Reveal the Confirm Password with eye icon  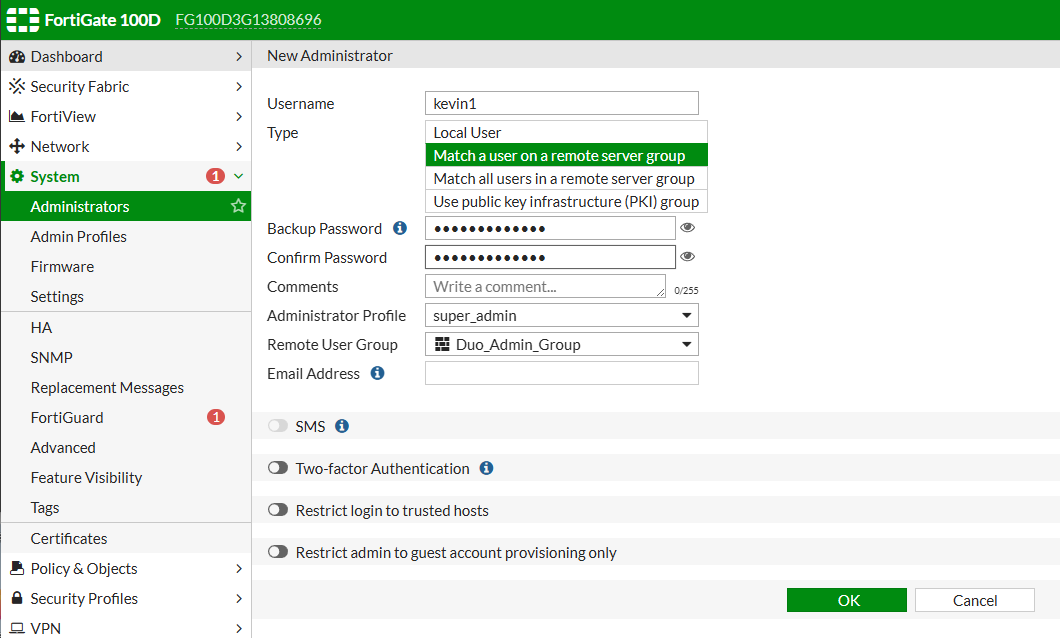pos(688,257)
